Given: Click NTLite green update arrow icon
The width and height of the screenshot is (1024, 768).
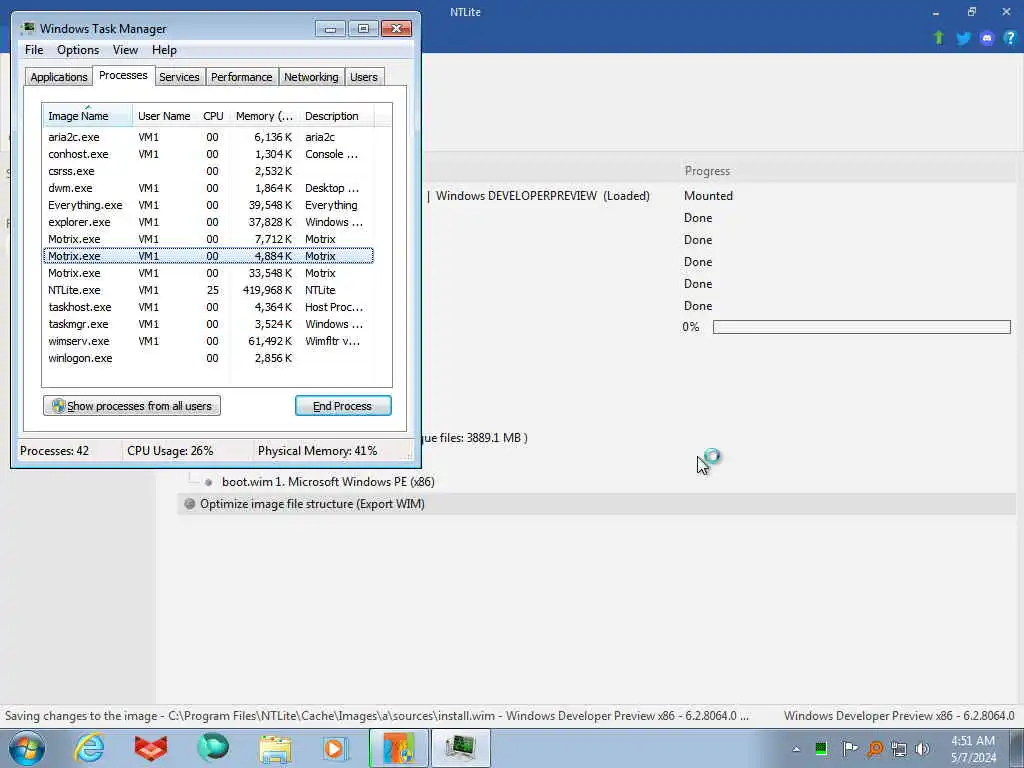Looking at the screenshot, I should (938, 38).
